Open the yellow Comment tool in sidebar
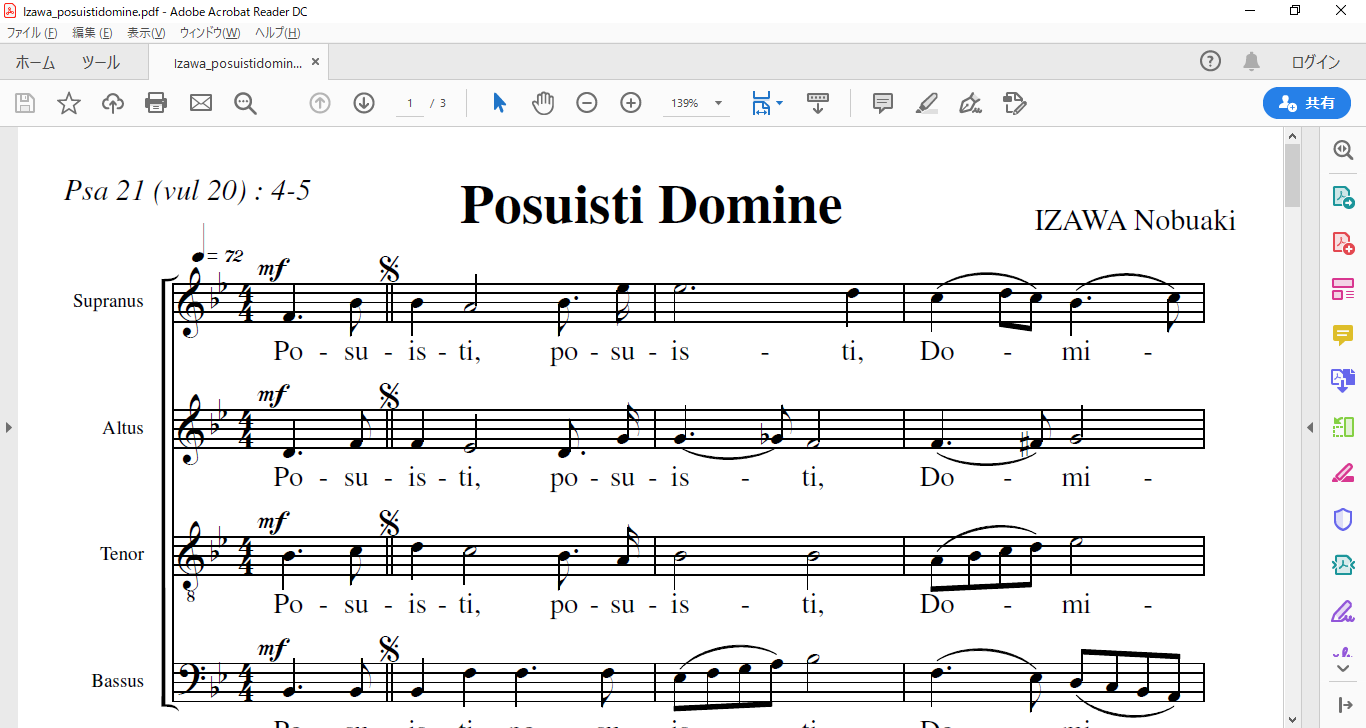Viewport: 1366px width, 728px height. point(1343,335)
